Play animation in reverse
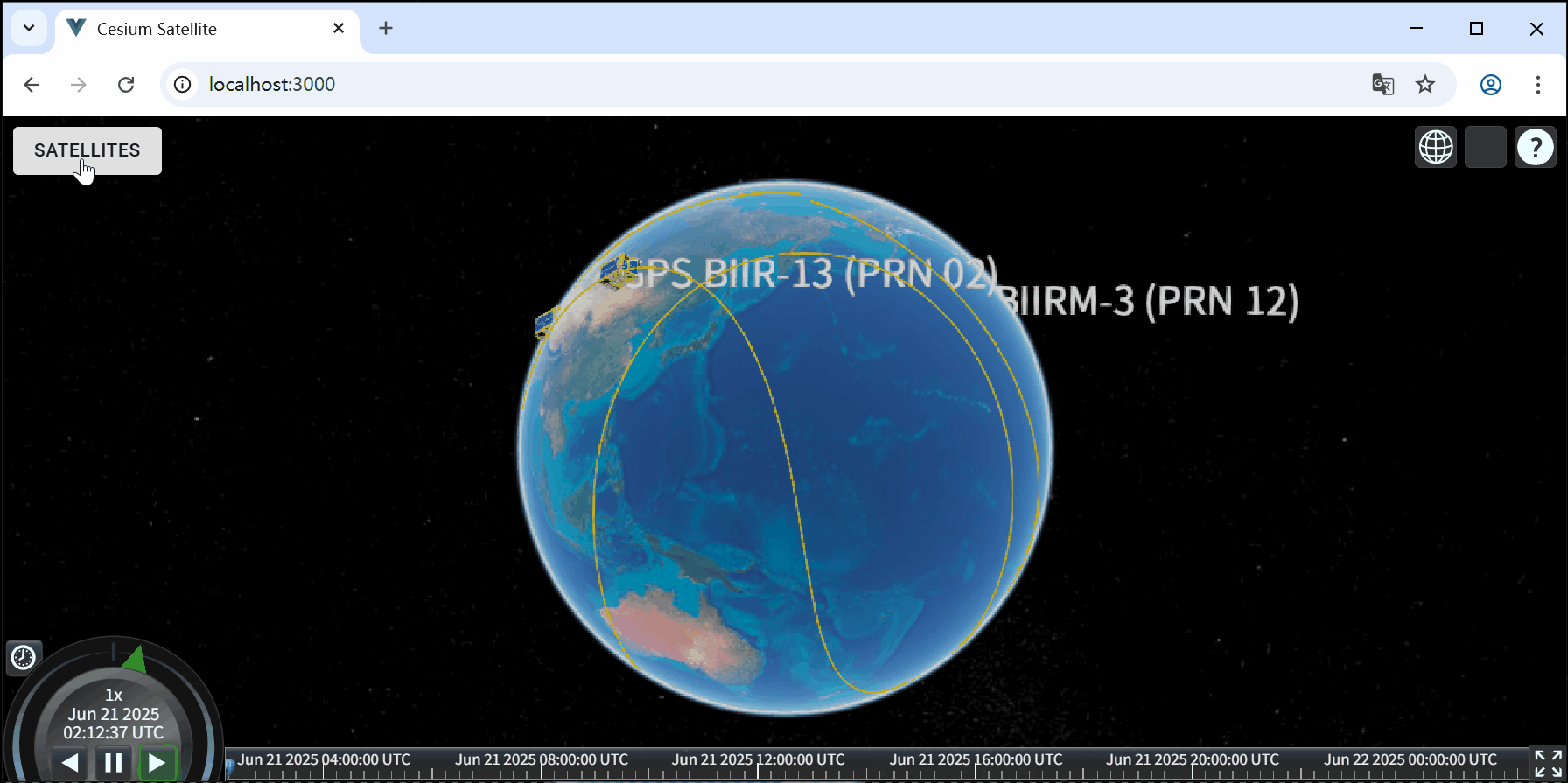Viewport: 1568px width, 783px height. coord(70,763)
